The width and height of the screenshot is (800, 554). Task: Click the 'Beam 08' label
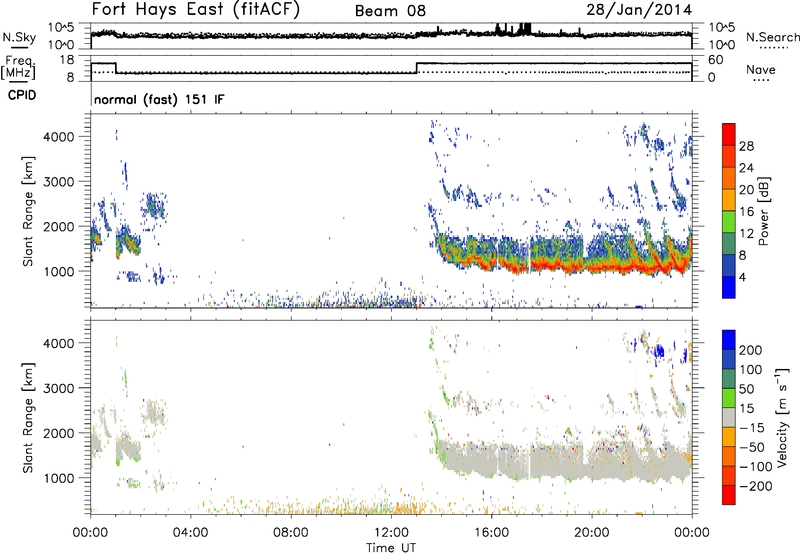pyautogui.click(x=390, y=11)
